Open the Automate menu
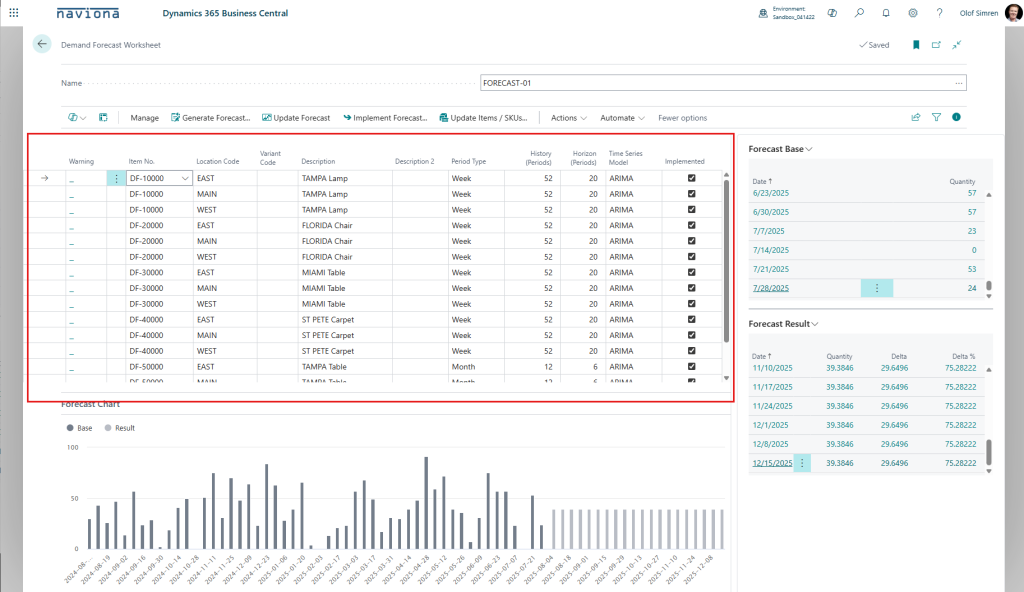The image size is (1024, 592). click(x=622, y=118)
